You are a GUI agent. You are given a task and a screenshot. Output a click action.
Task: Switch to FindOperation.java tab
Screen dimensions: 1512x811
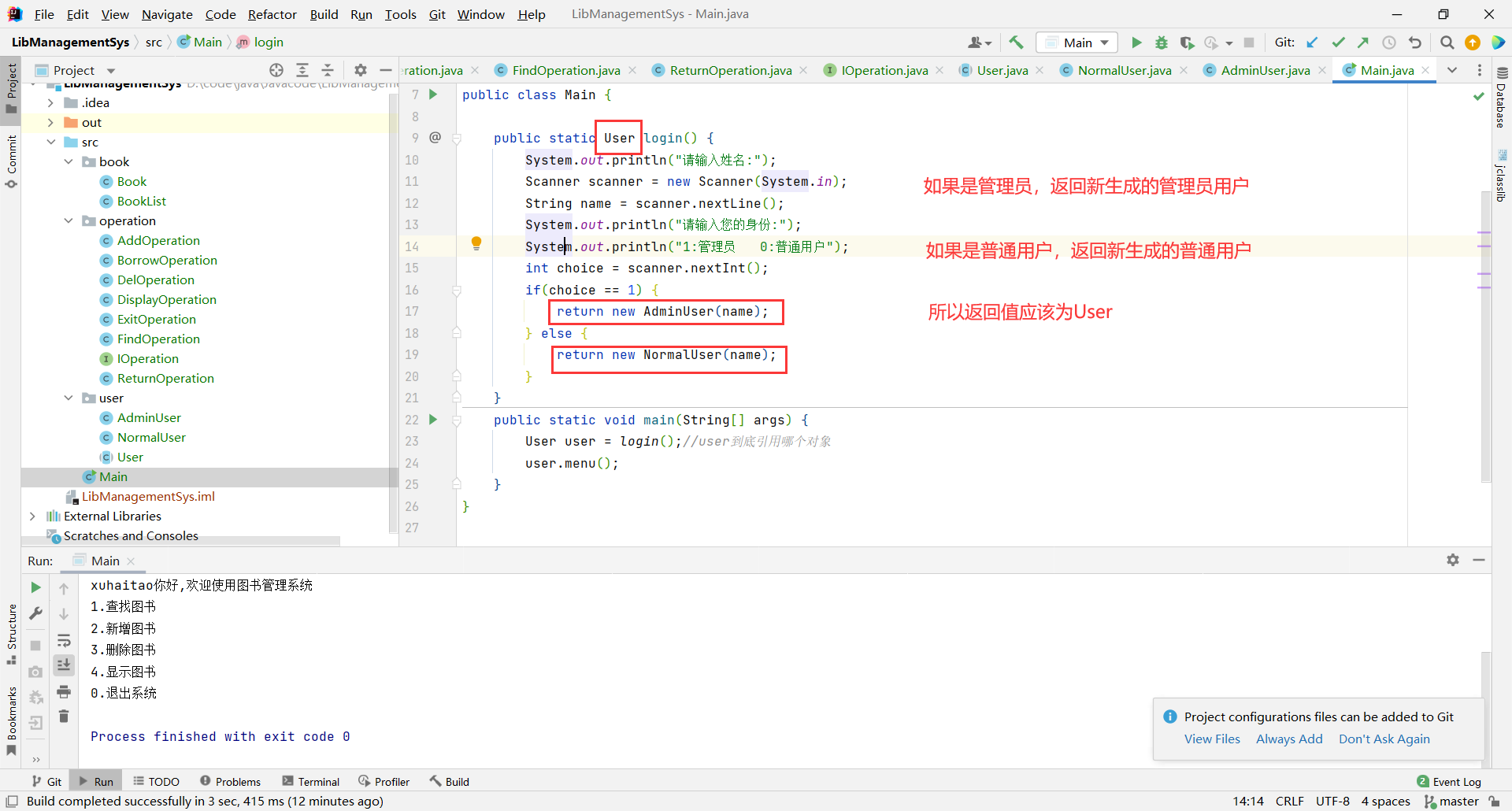click(565, 70)
